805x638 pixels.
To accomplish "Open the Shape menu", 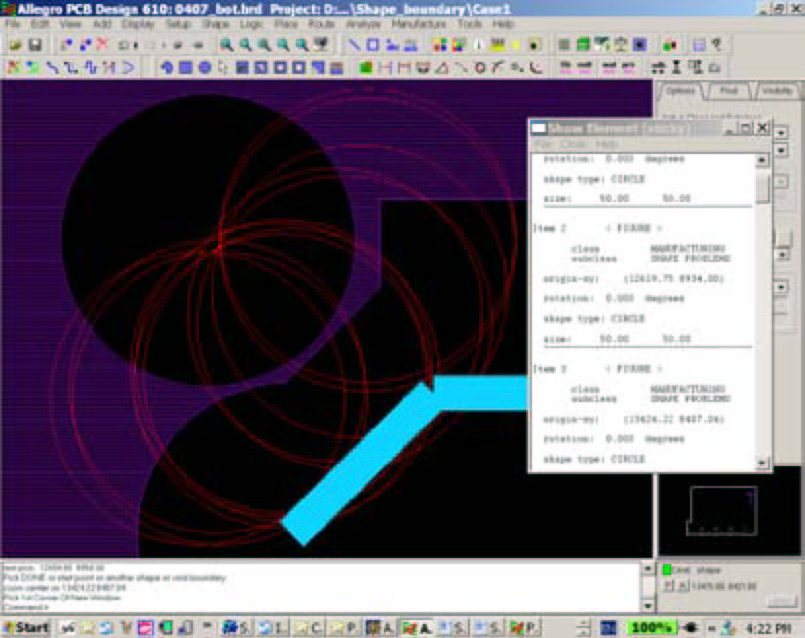I will pyautogui.click(x=216, y=24).
